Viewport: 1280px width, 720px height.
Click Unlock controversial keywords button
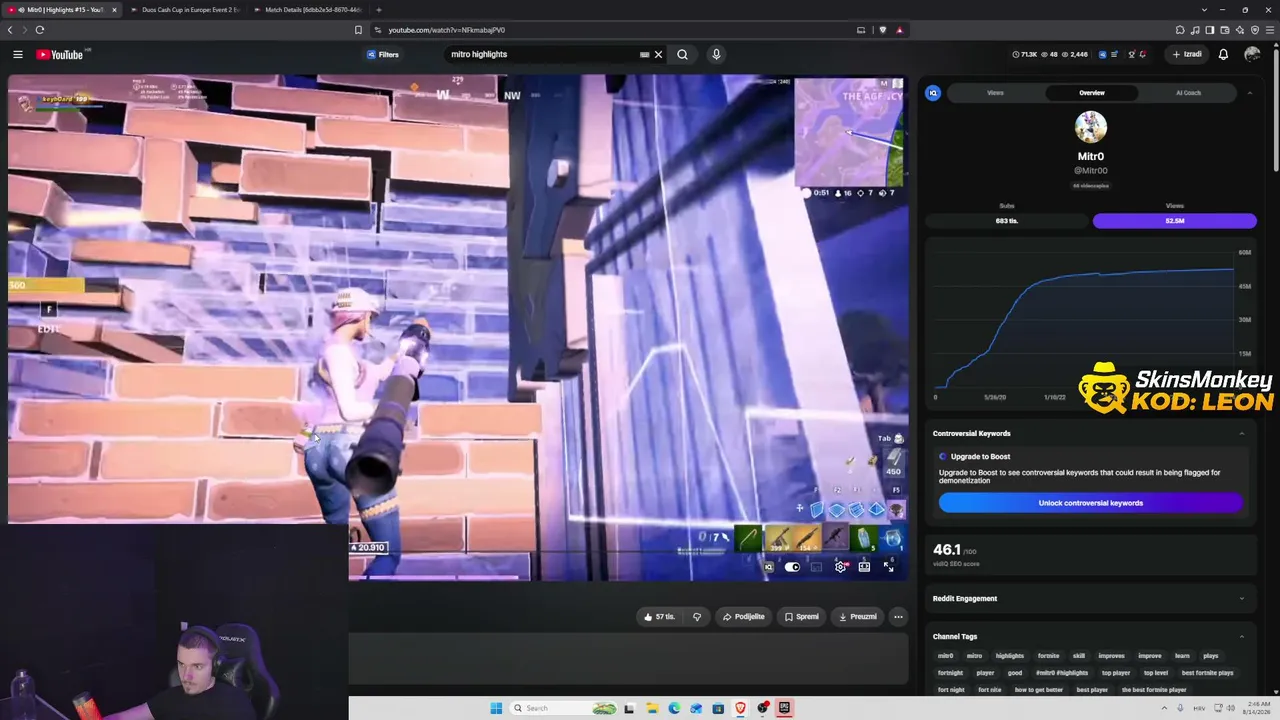[x=1090, y=503]
